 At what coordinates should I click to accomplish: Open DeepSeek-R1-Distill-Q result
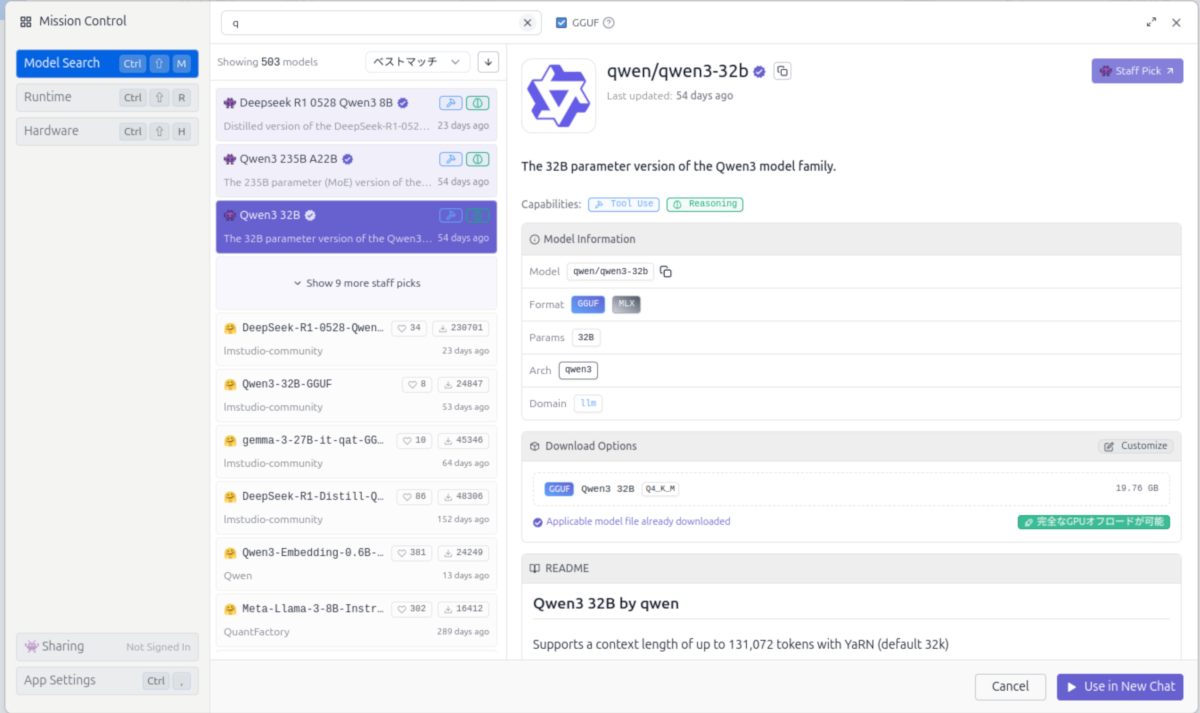pos(356,507)
